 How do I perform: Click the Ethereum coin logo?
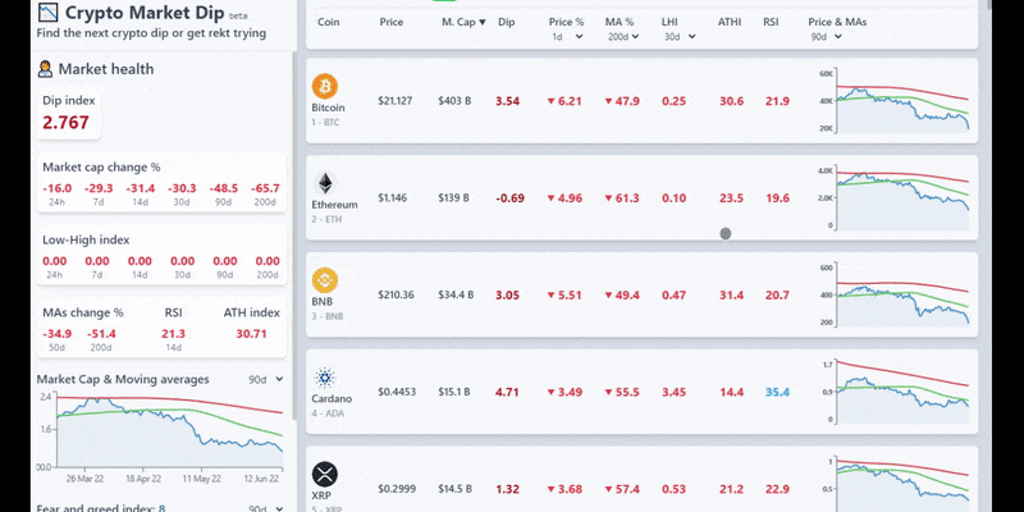coord(325,183)
